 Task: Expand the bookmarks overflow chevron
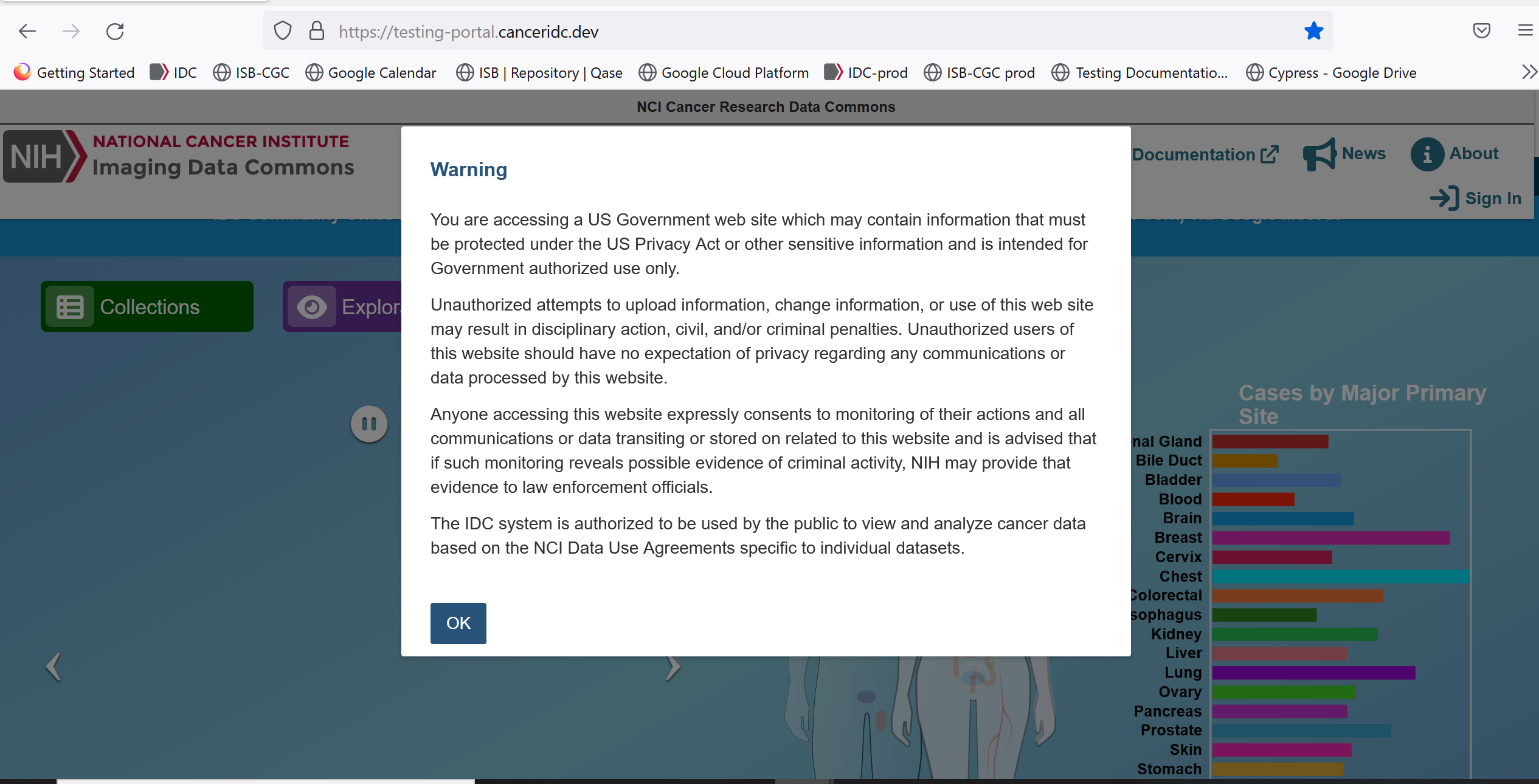[1527, 72]
